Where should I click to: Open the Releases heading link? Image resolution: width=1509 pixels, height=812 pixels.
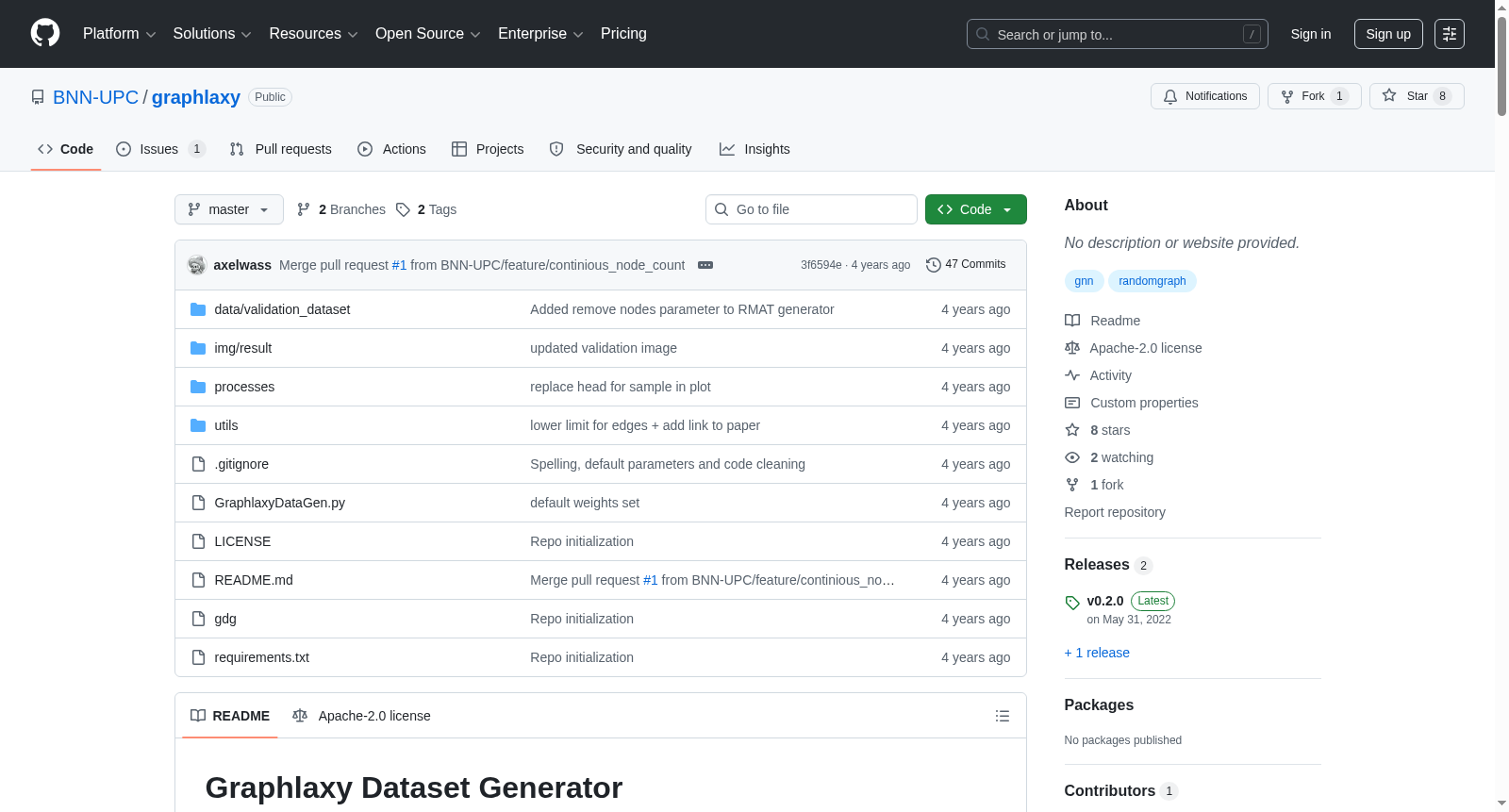pyautogui.click(x=1107, y=565)
